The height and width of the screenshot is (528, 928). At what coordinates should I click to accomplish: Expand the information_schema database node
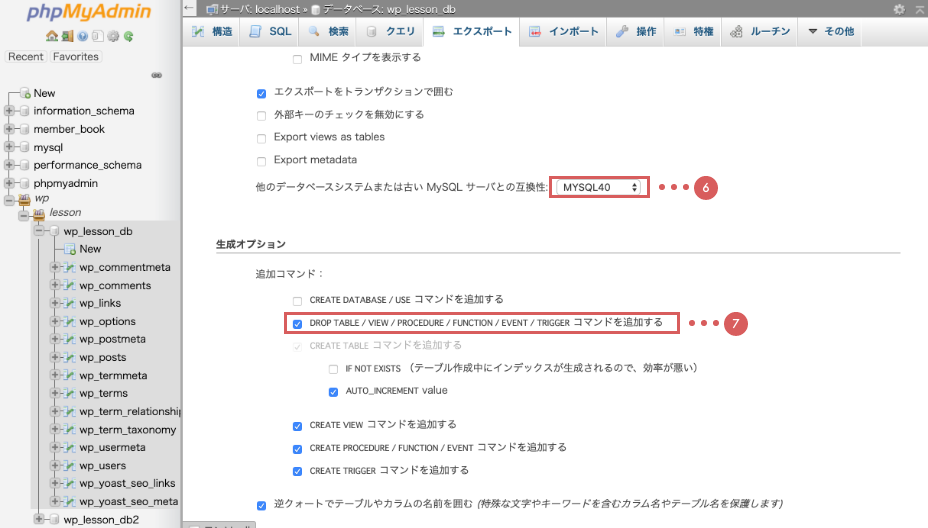coord(10,111)
